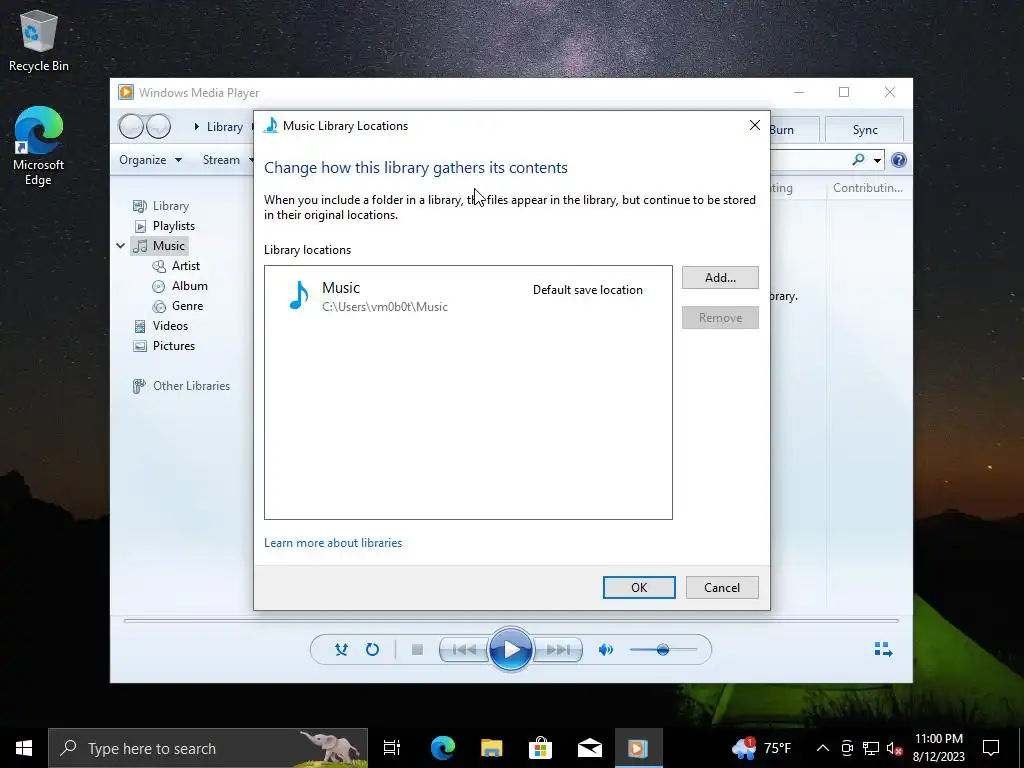Click the muted volume tray icon
This screenshot has height=768, width=1024.
tap(895, 748)
